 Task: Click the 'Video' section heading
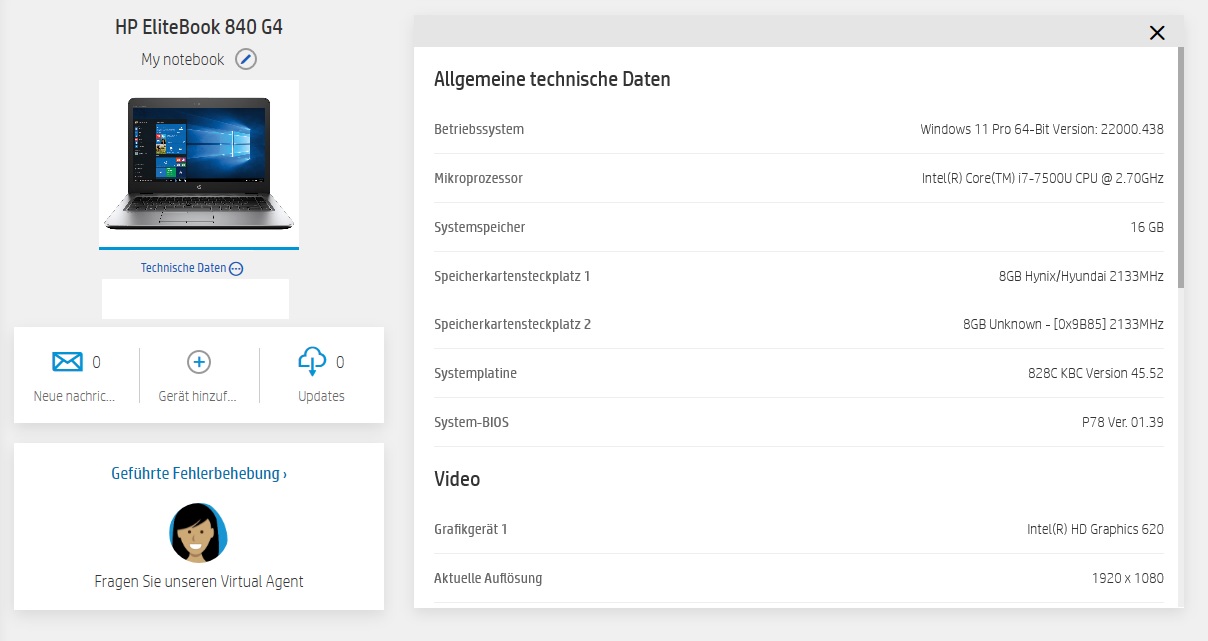[x=457, y=479]
